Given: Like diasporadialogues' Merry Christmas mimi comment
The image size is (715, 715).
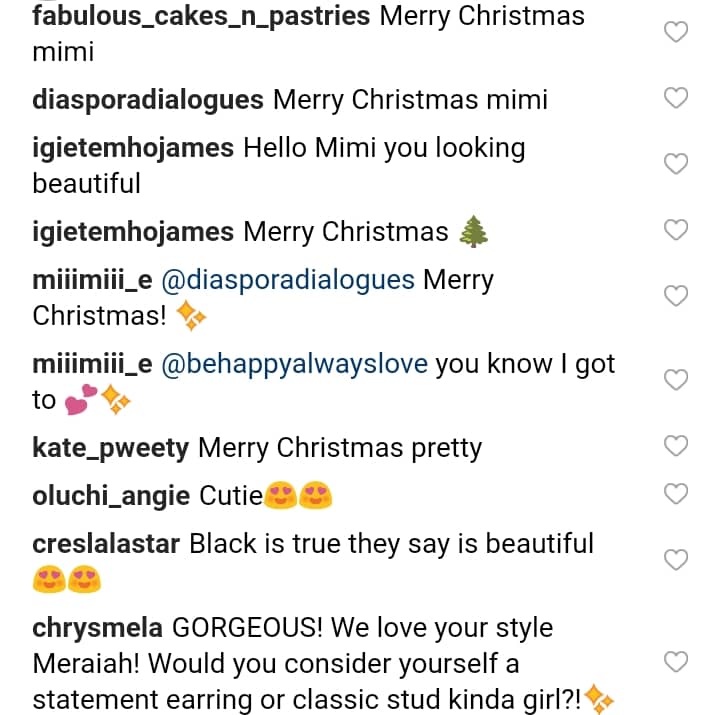Looking at the screenshot, I should pyautogui.click(x=676, y=99).
